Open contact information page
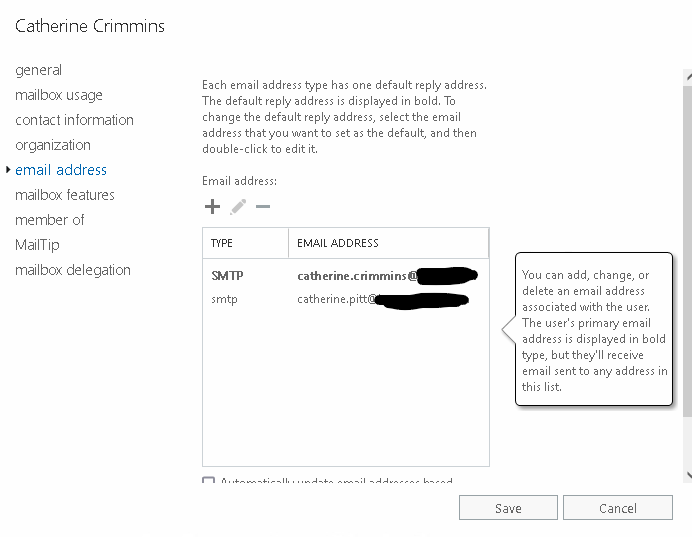692x537 pixels. point(74,120)
